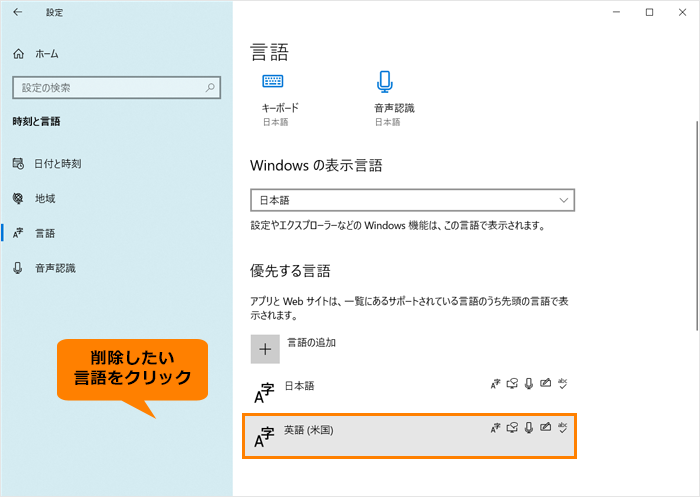Click the text-to-speech feature icon on the 英語 (米国) row
The width and height of the screenshot is (700, 497).
coord(512,428)
